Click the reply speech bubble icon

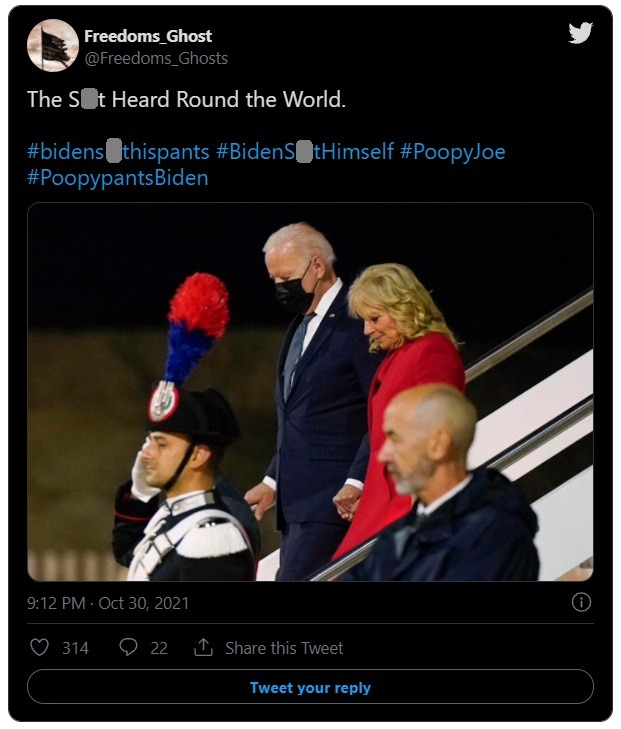(x=128, y=648)
